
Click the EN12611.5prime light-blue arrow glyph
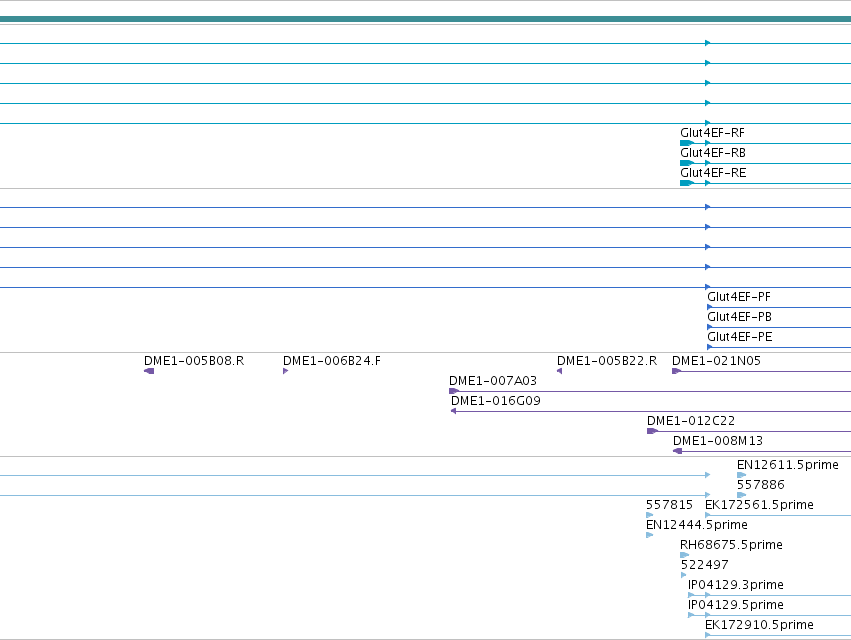click(741, 476)
